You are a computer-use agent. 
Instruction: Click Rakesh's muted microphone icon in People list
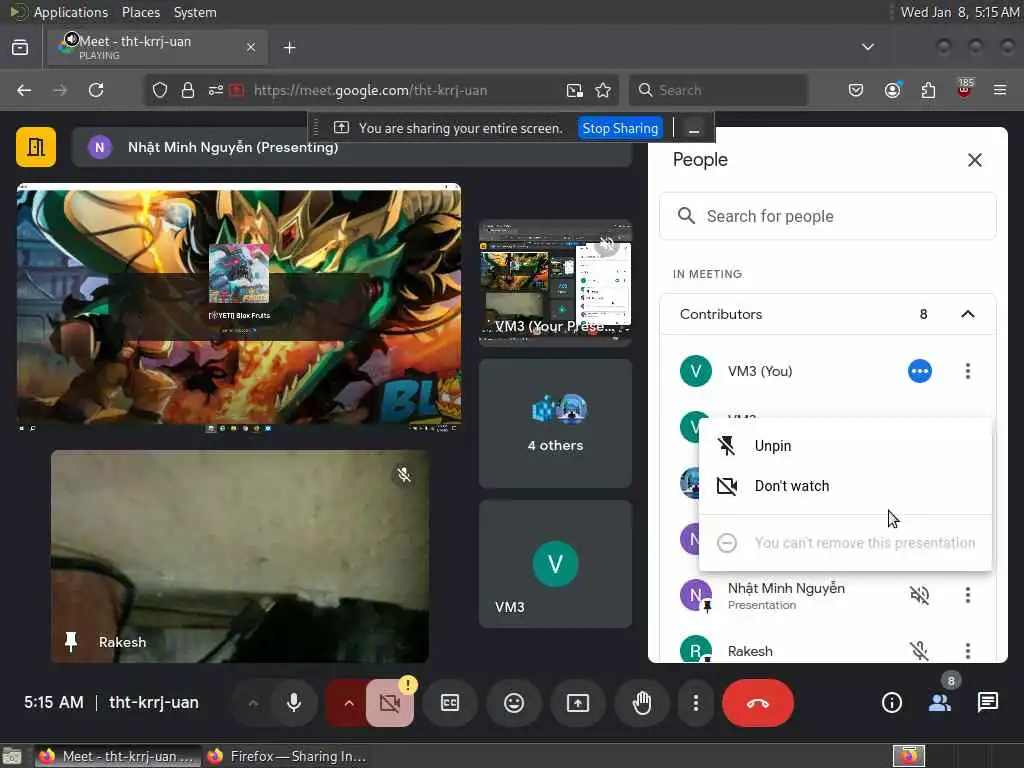[920, 650]
